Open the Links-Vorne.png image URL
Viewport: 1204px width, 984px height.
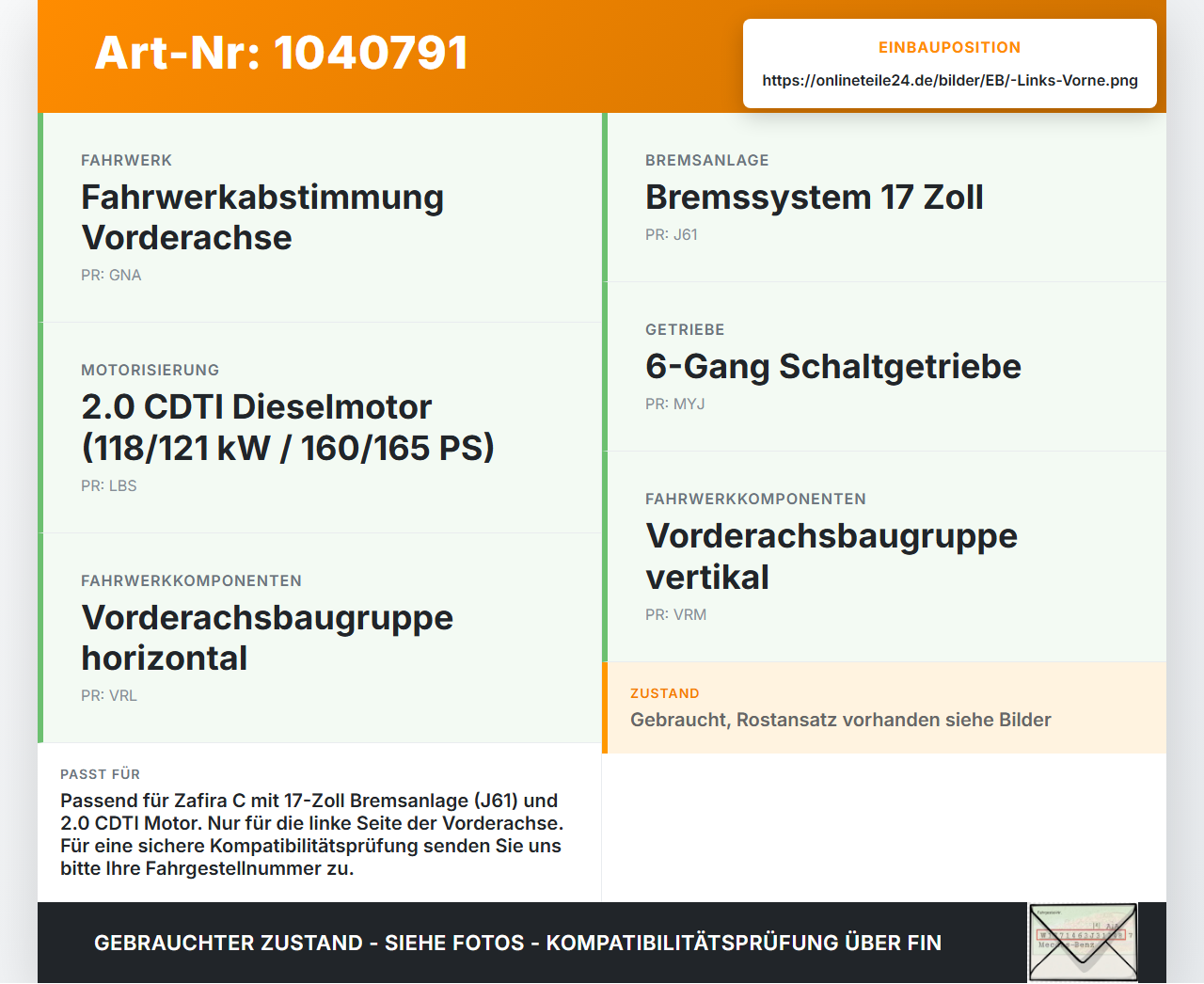[950, 80]
